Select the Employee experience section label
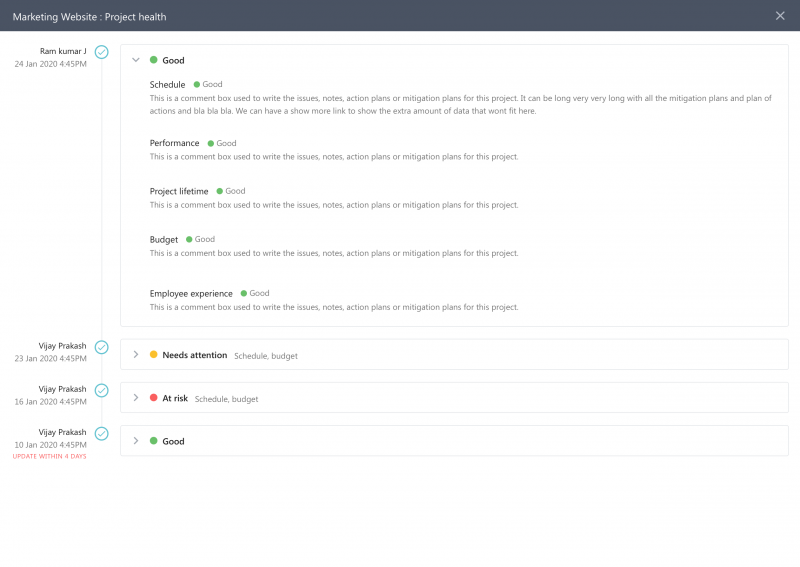This screenshot has height=567, width=800. [x=191, y=293]
